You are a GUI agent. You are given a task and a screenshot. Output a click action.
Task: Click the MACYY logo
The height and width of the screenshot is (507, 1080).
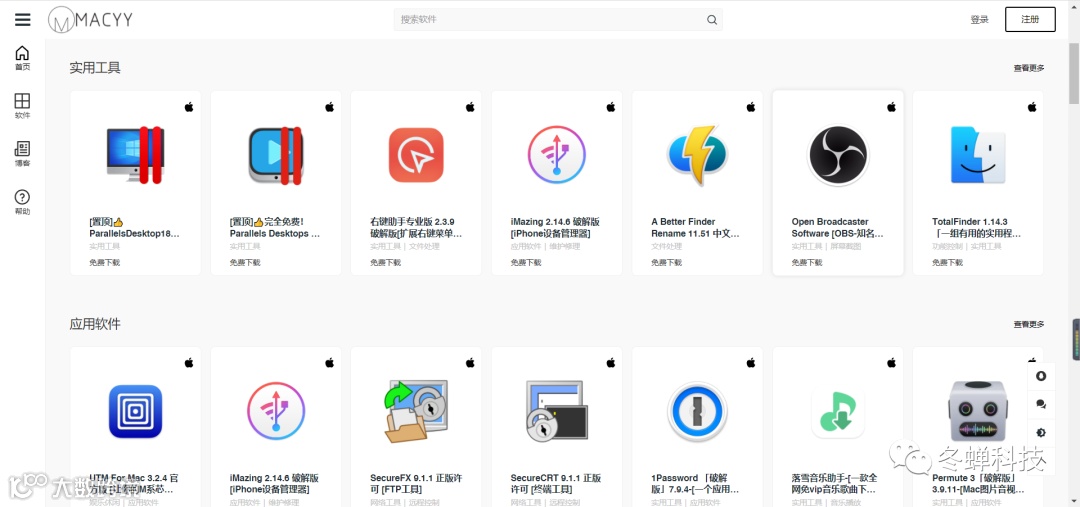click(90, 20)
